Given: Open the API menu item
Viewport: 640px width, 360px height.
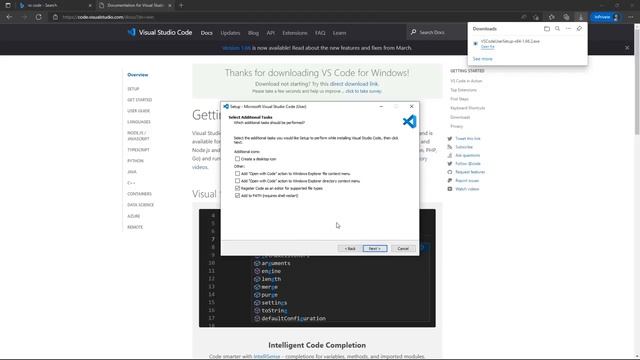Looking at the screenshot, I should 271,33.
